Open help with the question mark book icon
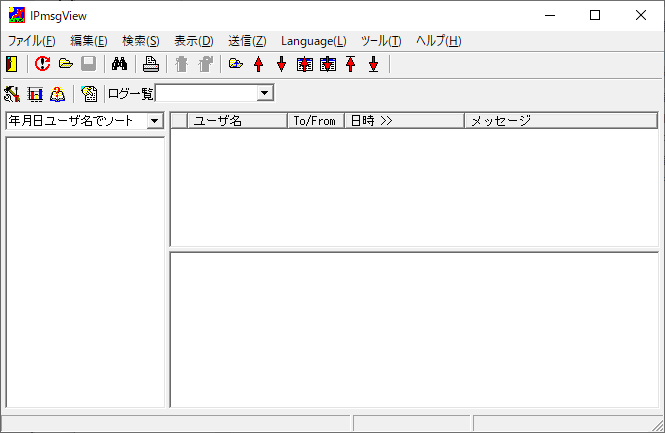 coord(58,94)
